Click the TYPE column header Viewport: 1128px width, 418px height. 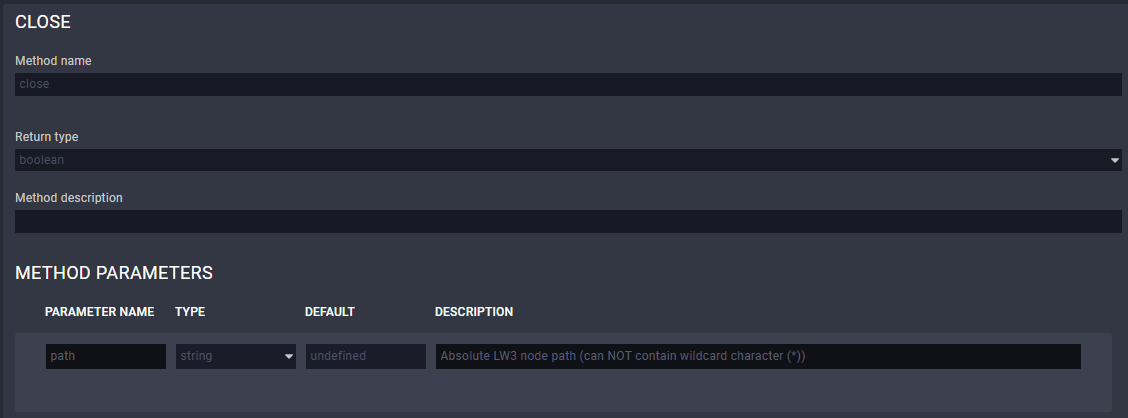(190, 312)
